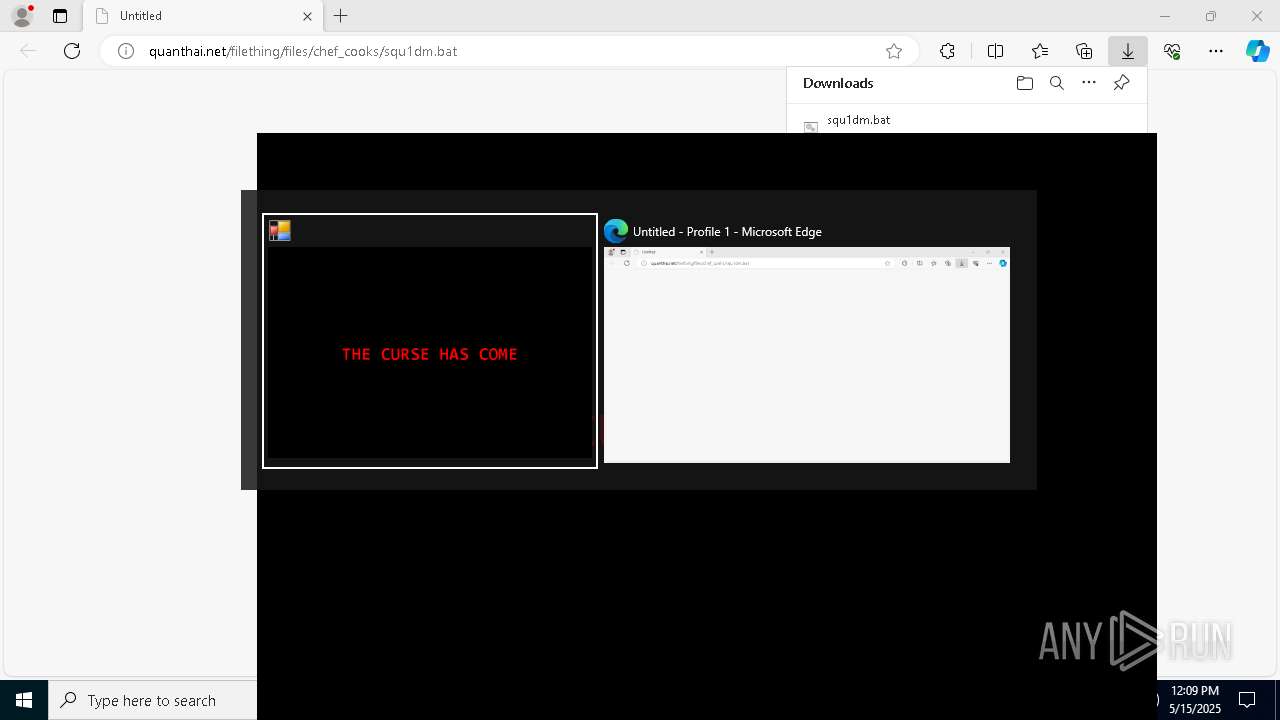Click the Edge logo in task switcher
This screenshot has width=1280, height=720.
pyautogui.click(x=616, y=231)
